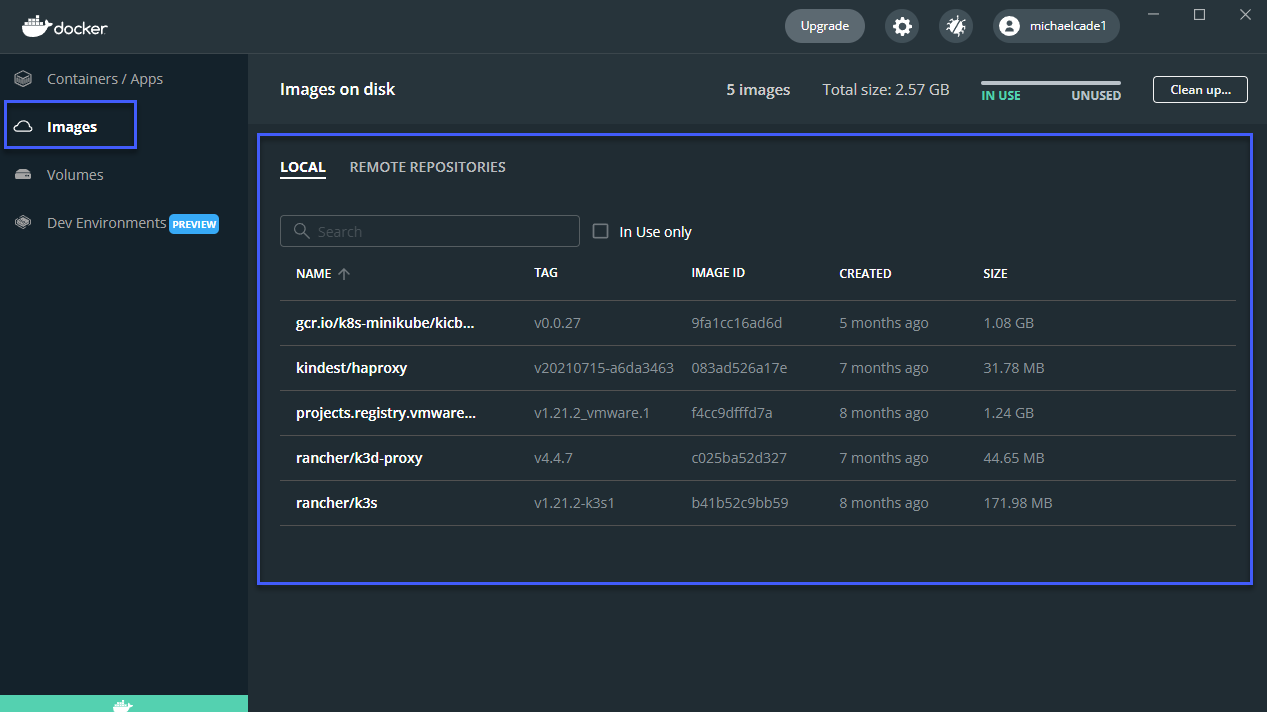Open Docker Desktop settings gear
The image size is (1267, 712).
(x=901, y=26)
